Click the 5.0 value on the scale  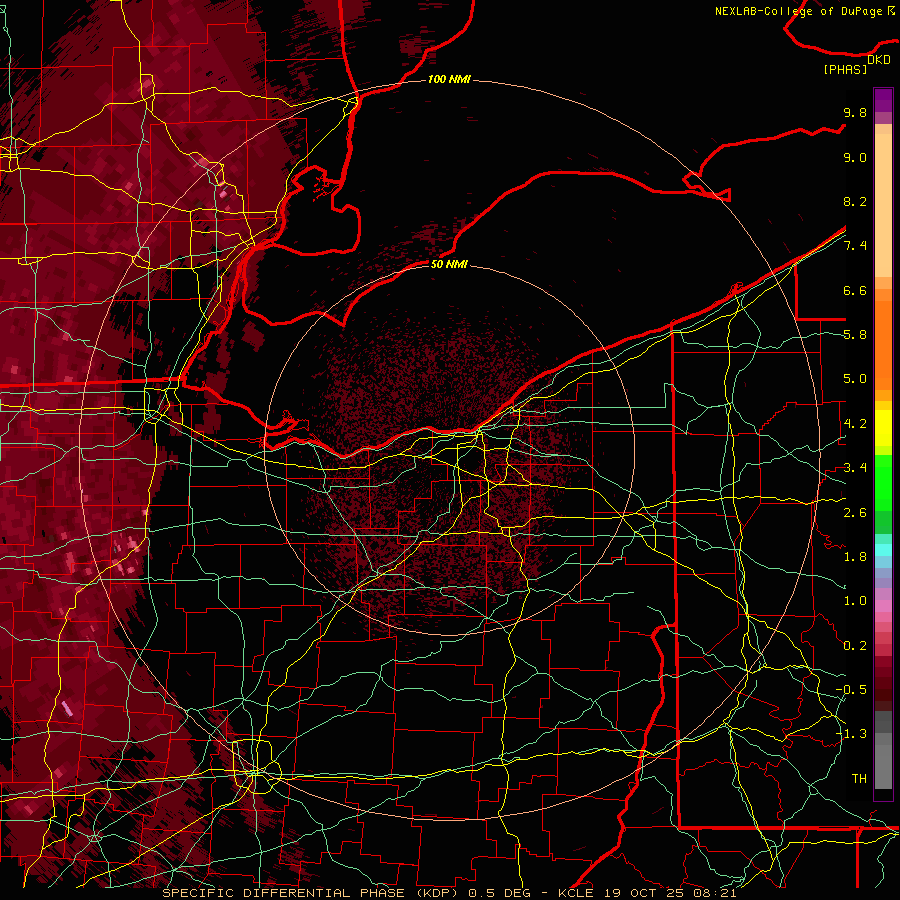click(x=855, y=379)
